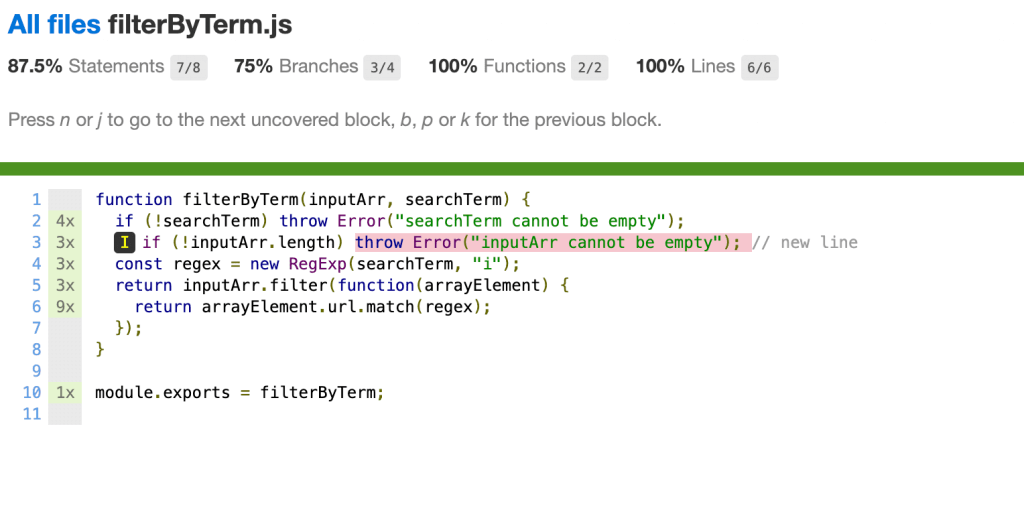Select the 9x hit count on line 6
The height and width of the screenshot is (520, 1024).
tap(66, 307)
